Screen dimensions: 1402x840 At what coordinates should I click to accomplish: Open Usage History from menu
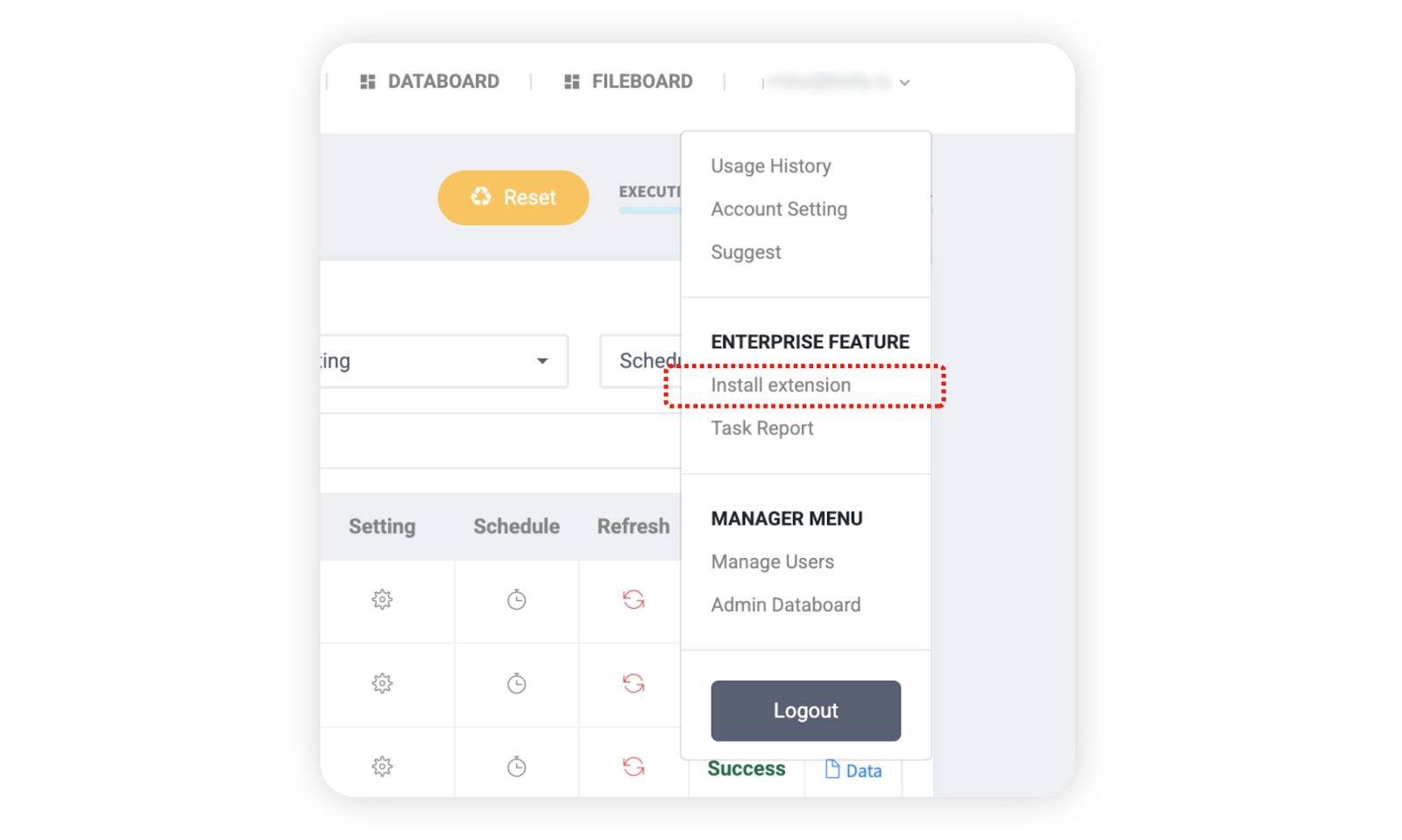[771, 166]
